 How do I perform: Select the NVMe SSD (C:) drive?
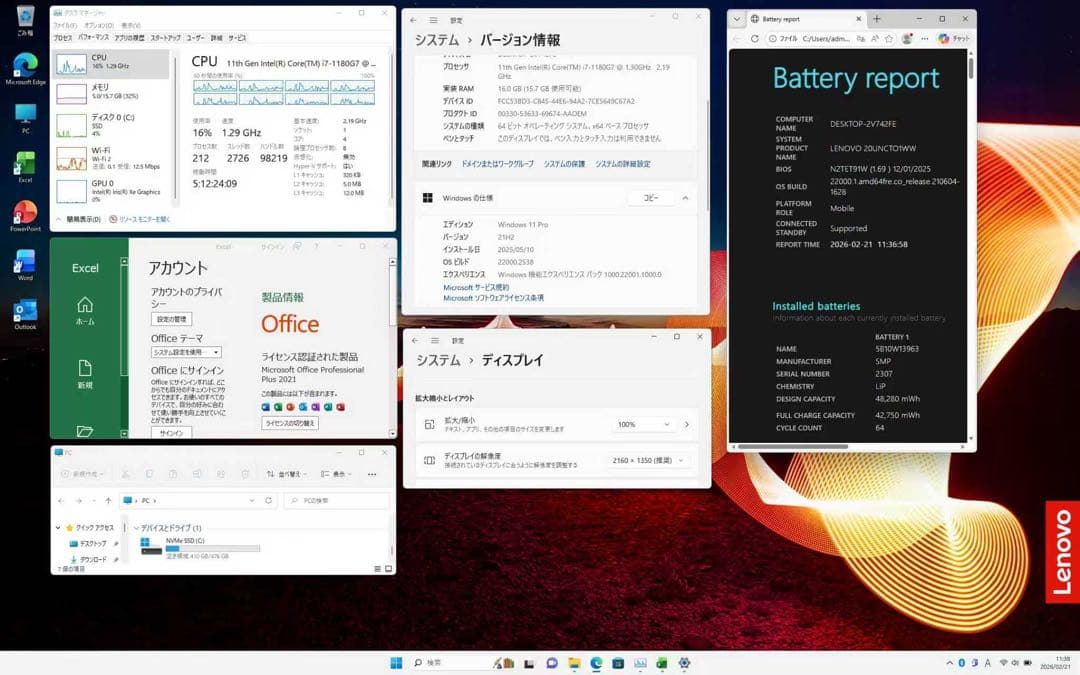pos(200,548)
